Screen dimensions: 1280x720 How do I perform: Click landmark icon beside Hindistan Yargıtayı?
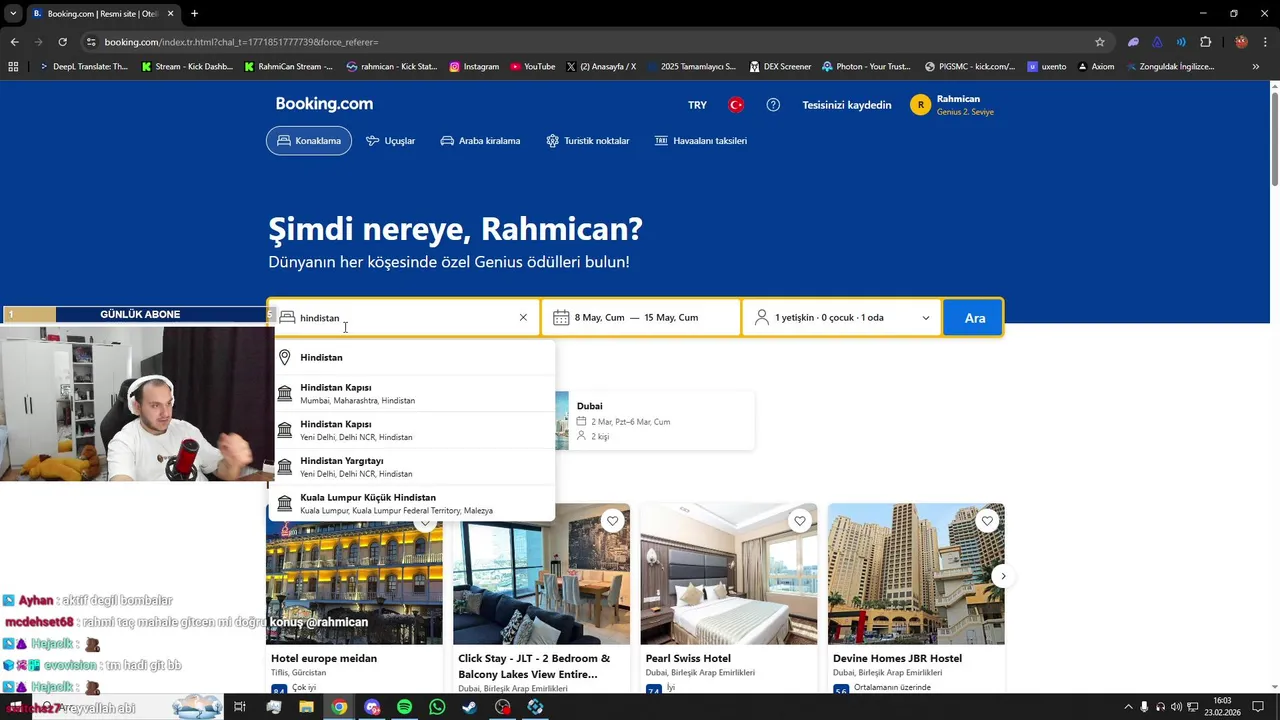[x=285, y=467]
